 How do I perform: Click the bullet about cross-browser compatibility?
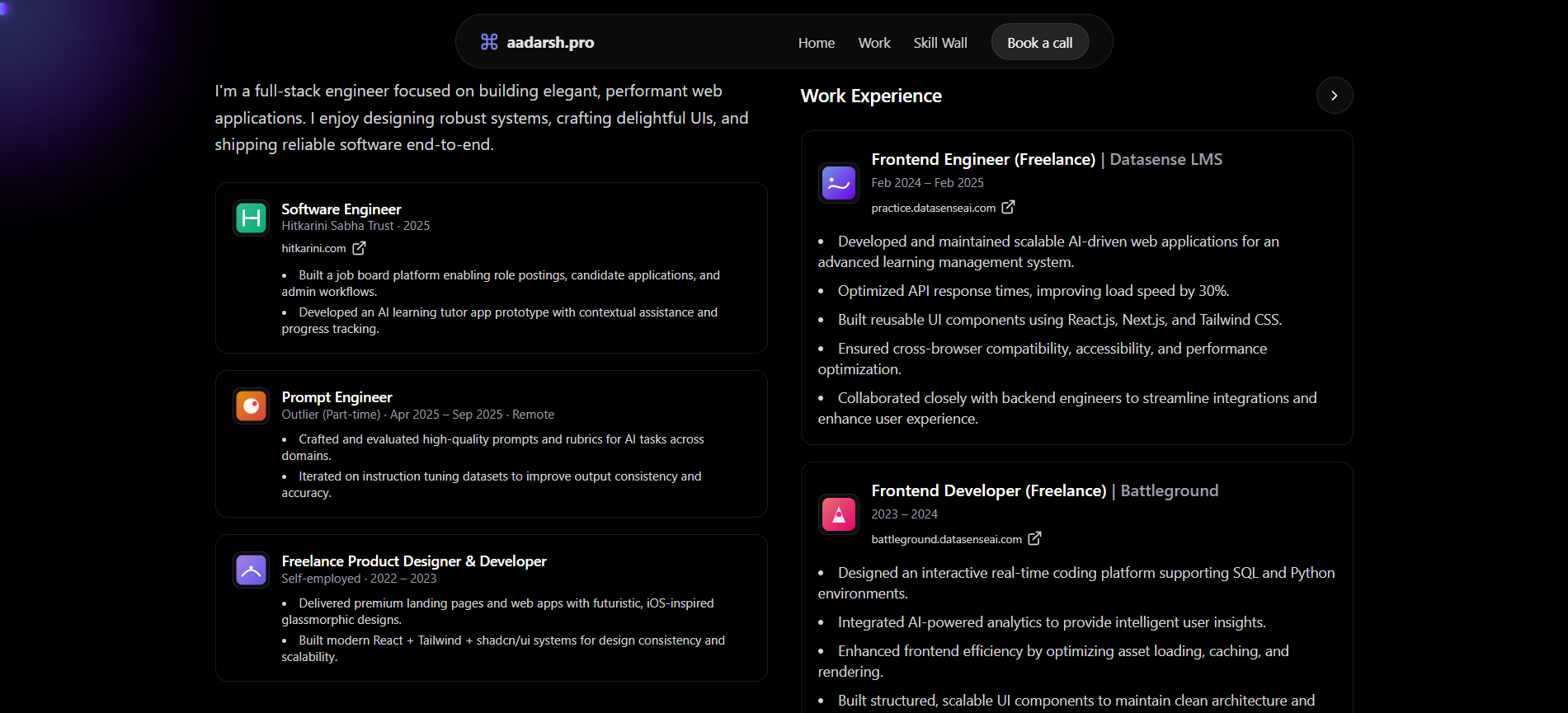pos(1043,359)
